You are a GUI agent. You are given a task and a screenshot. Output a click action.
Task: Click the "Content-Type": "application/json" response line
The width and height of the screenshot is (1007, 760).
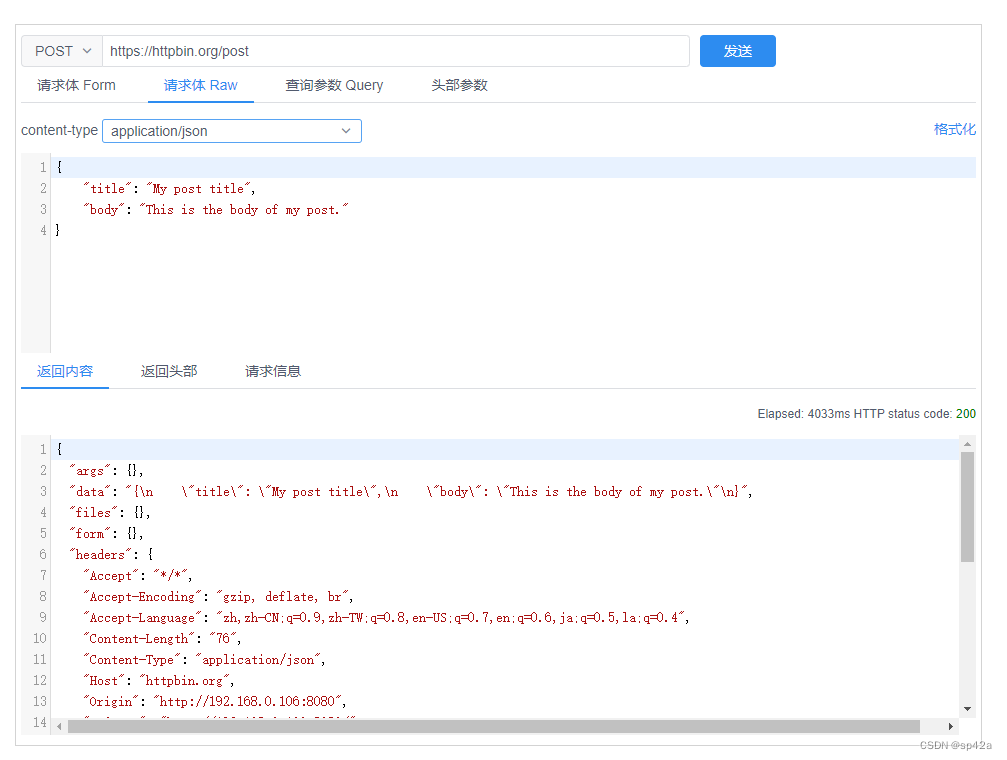point(204,660)
